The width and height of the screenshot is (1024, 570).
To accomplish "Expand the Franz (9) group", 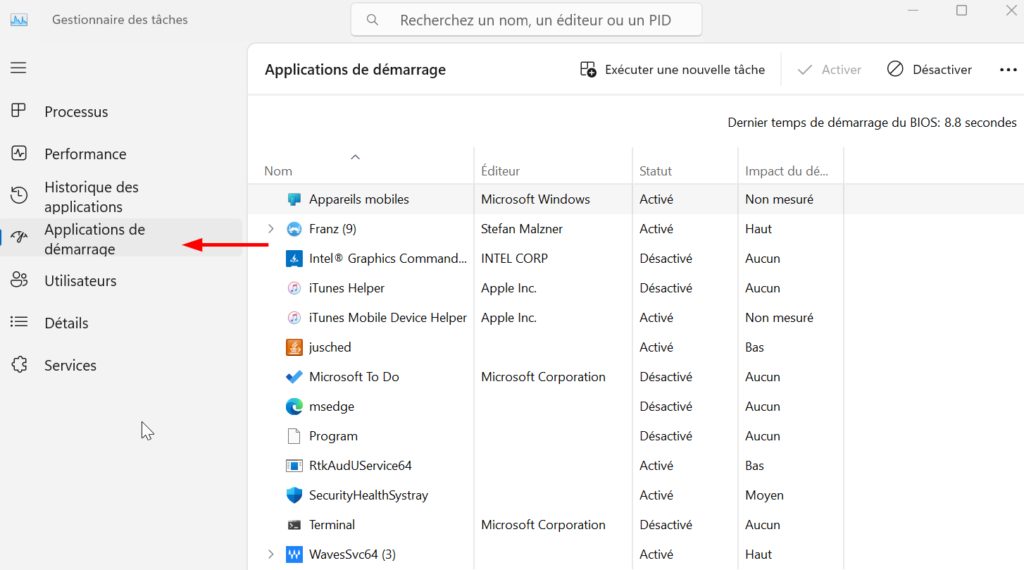I will pos(271,229).
